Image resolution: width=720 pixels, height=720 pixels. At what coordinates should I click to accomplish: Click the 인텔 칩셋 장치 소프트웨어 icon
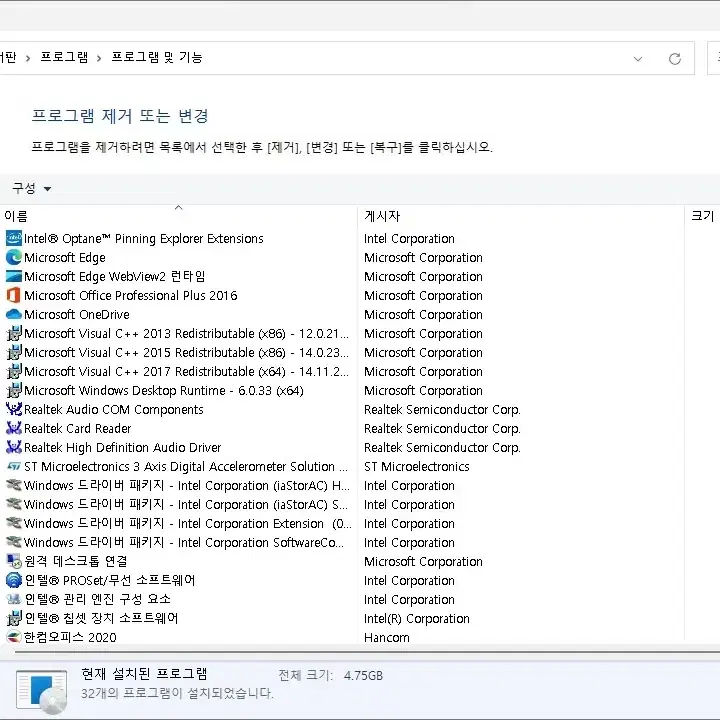(14, 618)
